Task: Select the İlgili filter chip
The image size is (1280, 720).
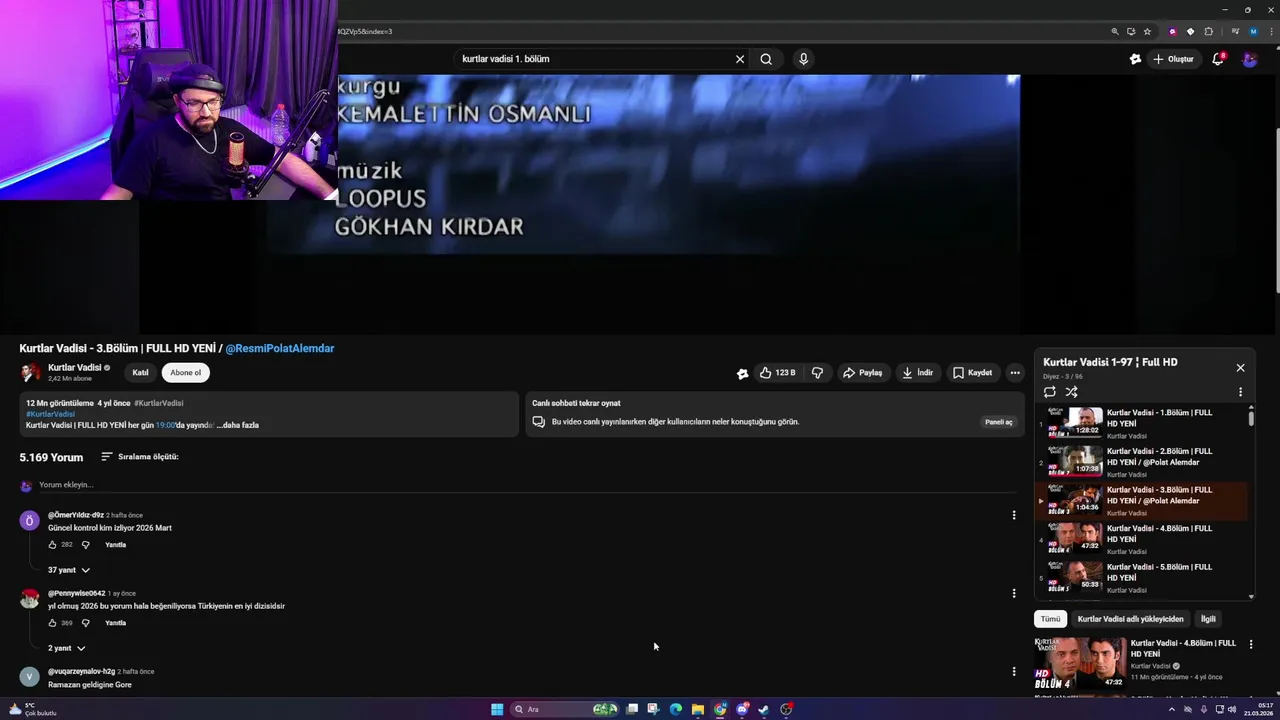Action: click(x=1208, y=619)
